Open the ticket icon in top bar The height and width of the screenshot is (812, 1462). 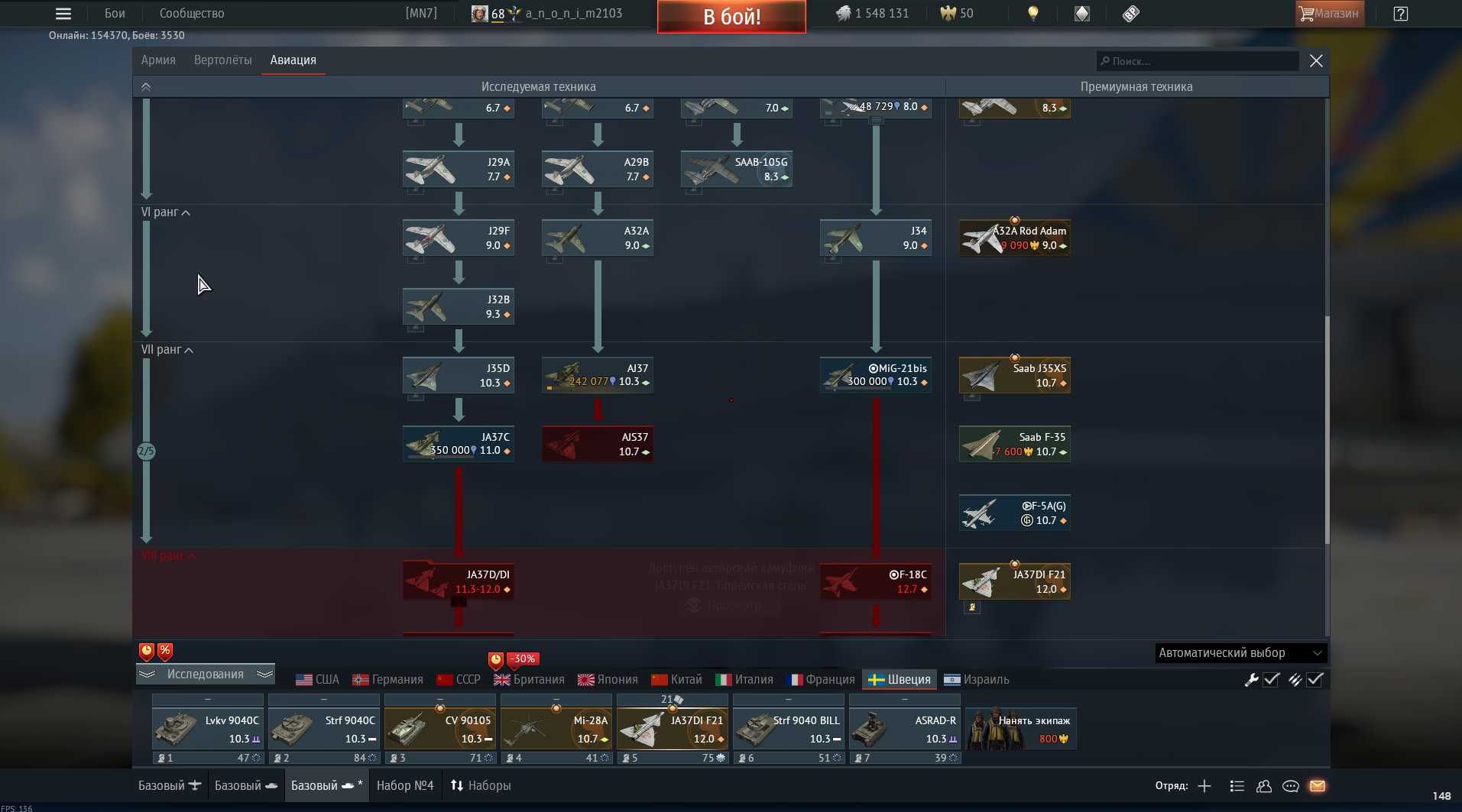[x=1131, y=13]
